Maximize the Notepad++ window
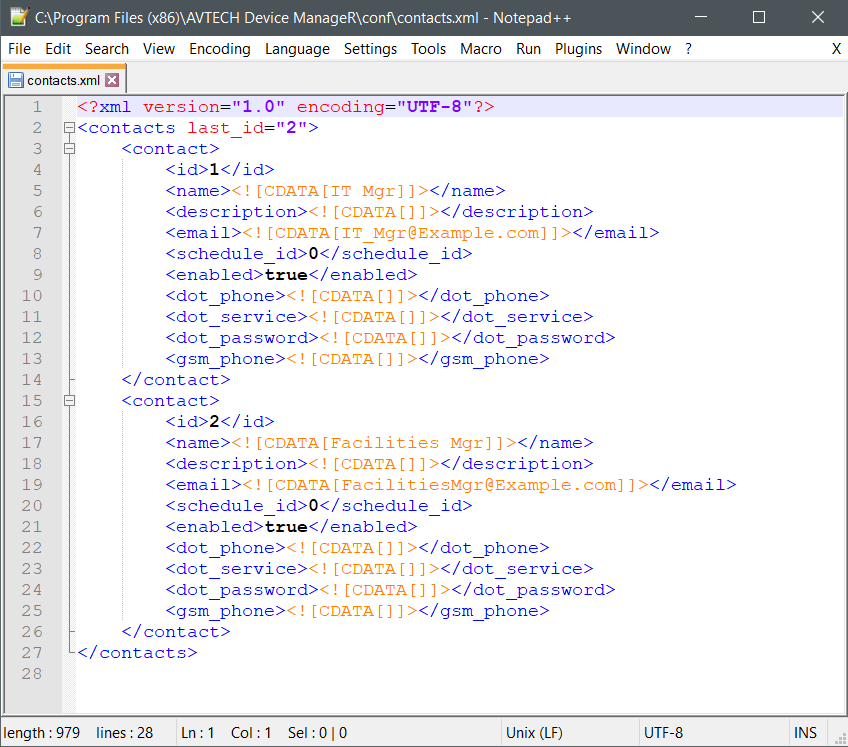Image resolution: width=848 pixels, height=747 pixels. (759, 18)
